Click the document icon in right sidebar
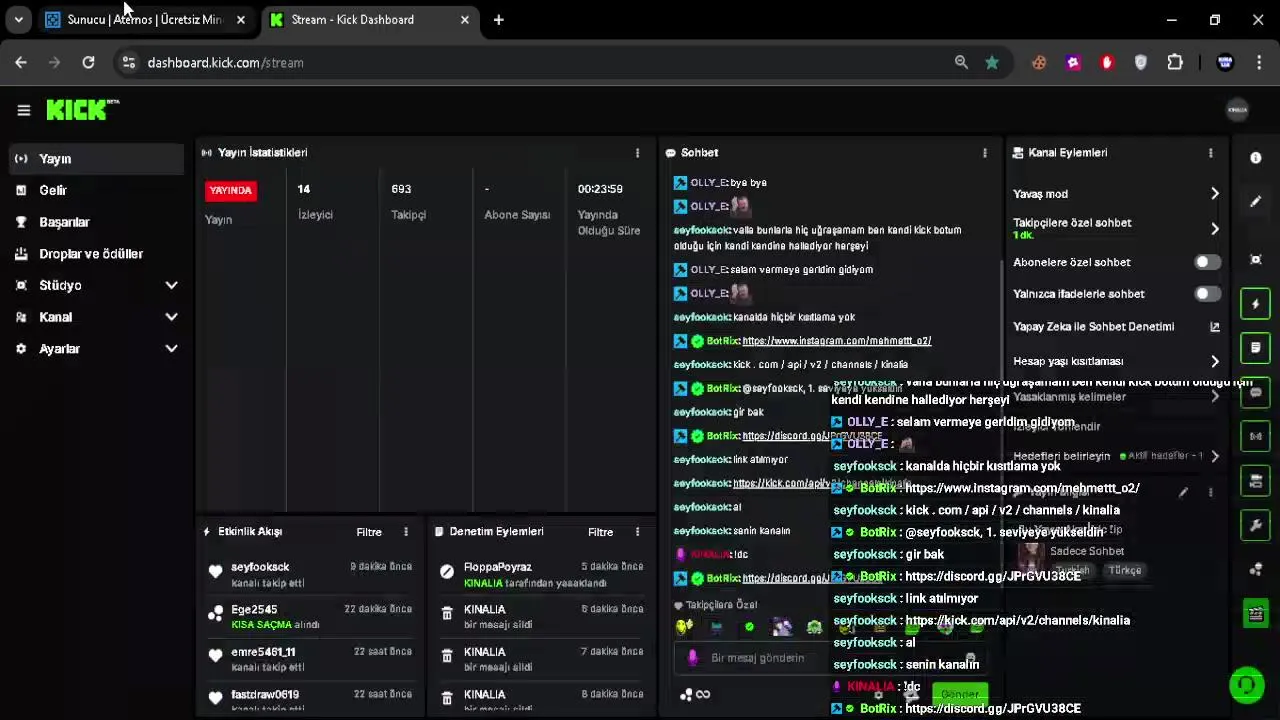The height and width of the screenshot is (720, 1280). click(x=1256, y=348)
